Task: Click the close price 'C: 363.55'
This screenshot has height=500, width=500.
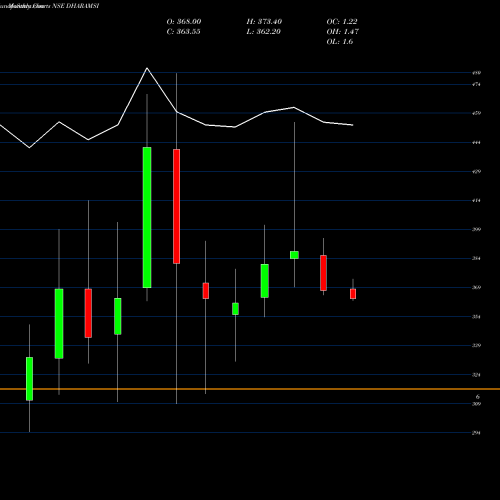Action: [x=183, y=32]
